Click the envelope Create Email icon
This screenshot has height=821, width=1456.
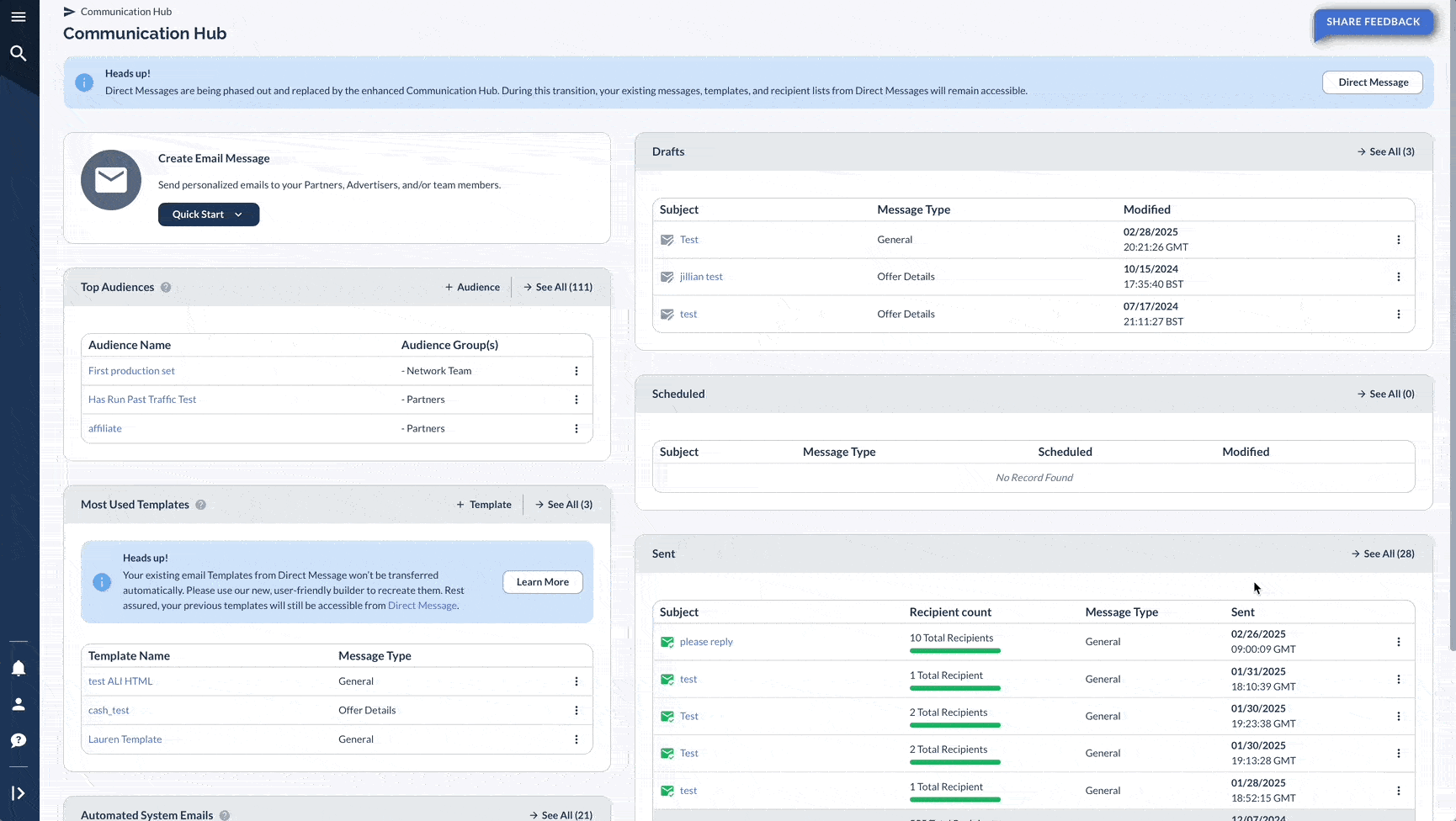coord(111,180)
